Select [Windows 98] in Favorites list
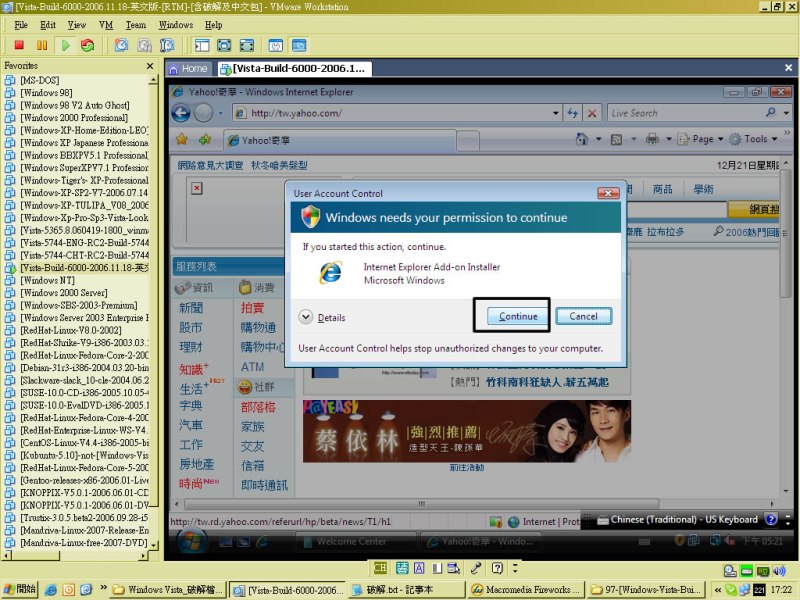This screenshot has width=800, height=600. [46, 93]
